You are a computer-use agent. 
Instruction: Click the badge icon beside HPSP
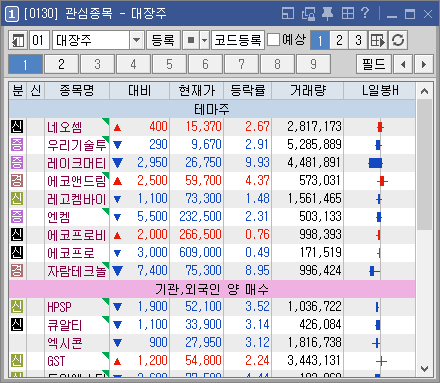click(17, 307)
